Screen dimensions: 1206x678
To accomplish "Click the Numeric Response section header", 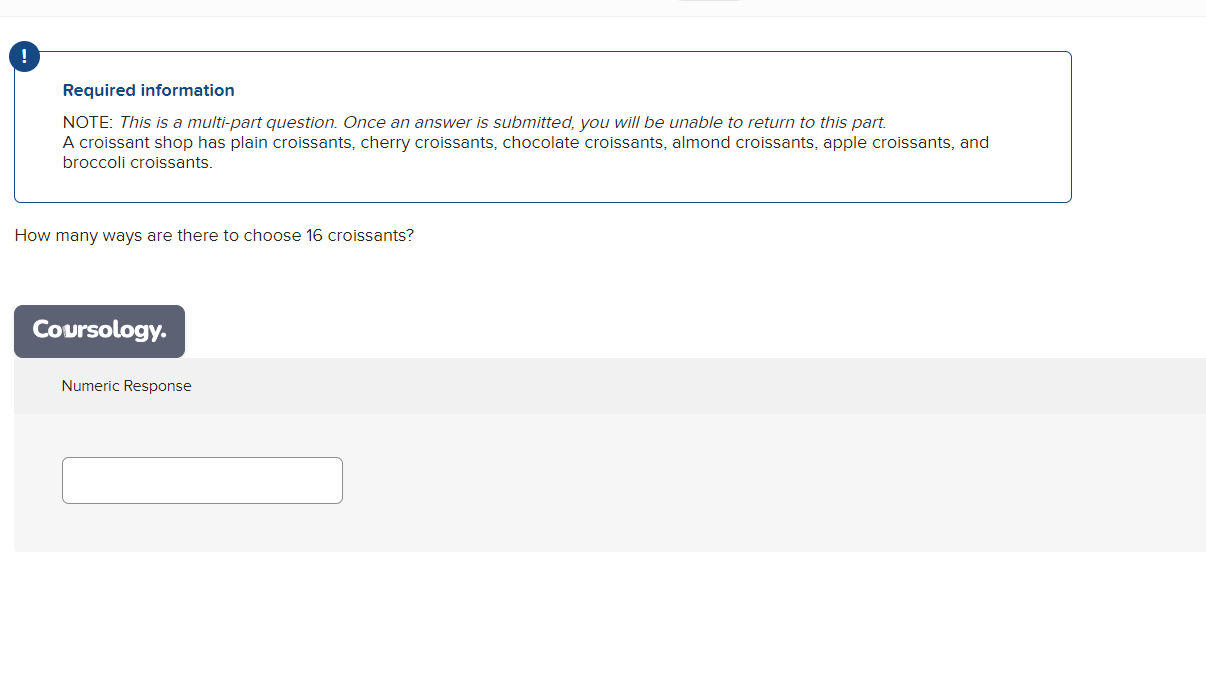I will click(126, 385).
